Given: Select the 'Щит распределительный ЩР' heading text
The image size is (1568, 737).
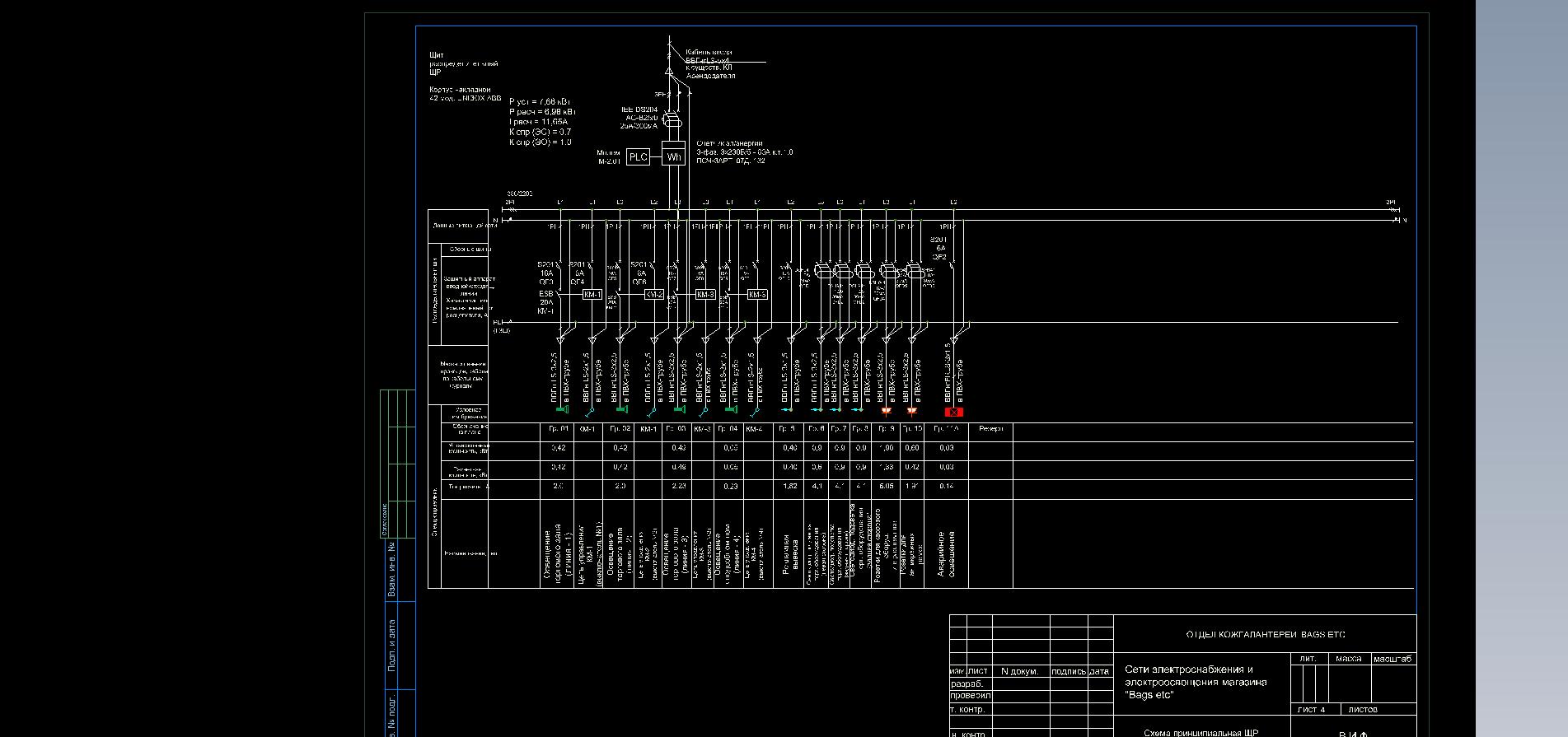Looking at the screenshot, I should (463, 63).
